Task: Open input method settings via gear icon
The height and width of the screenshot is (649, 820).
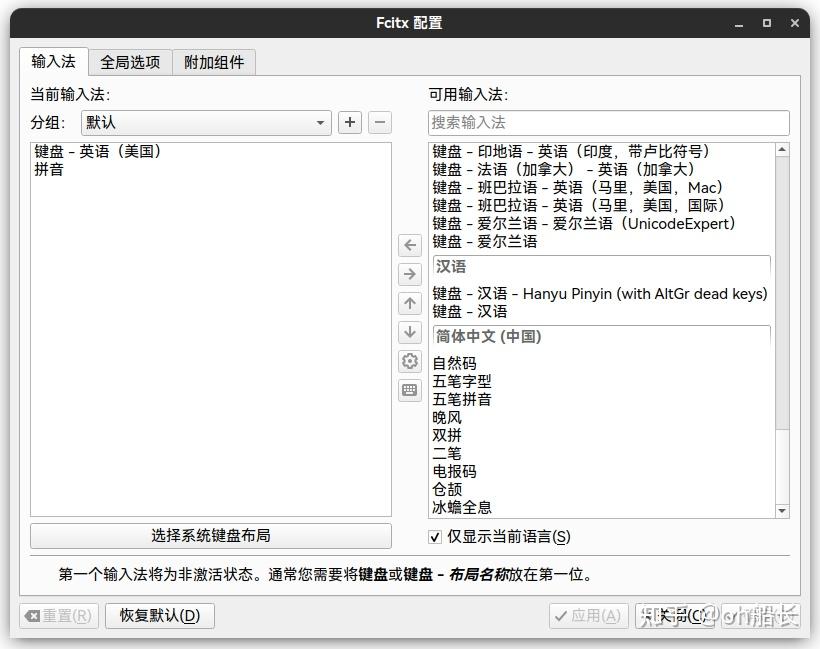Action: 409,361
